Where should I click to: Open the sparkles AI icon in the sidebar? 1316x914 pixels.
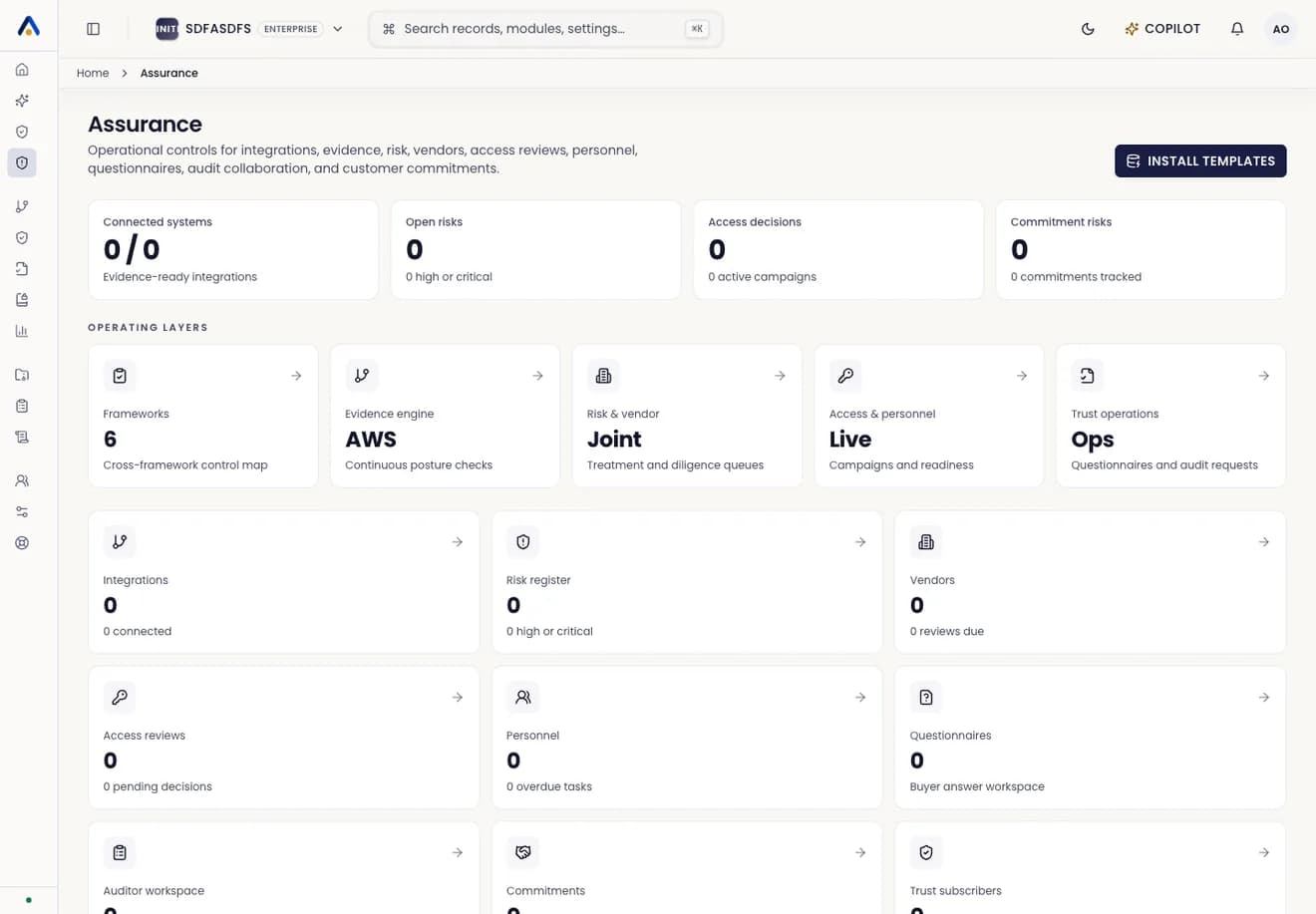(x=22, y=101)
